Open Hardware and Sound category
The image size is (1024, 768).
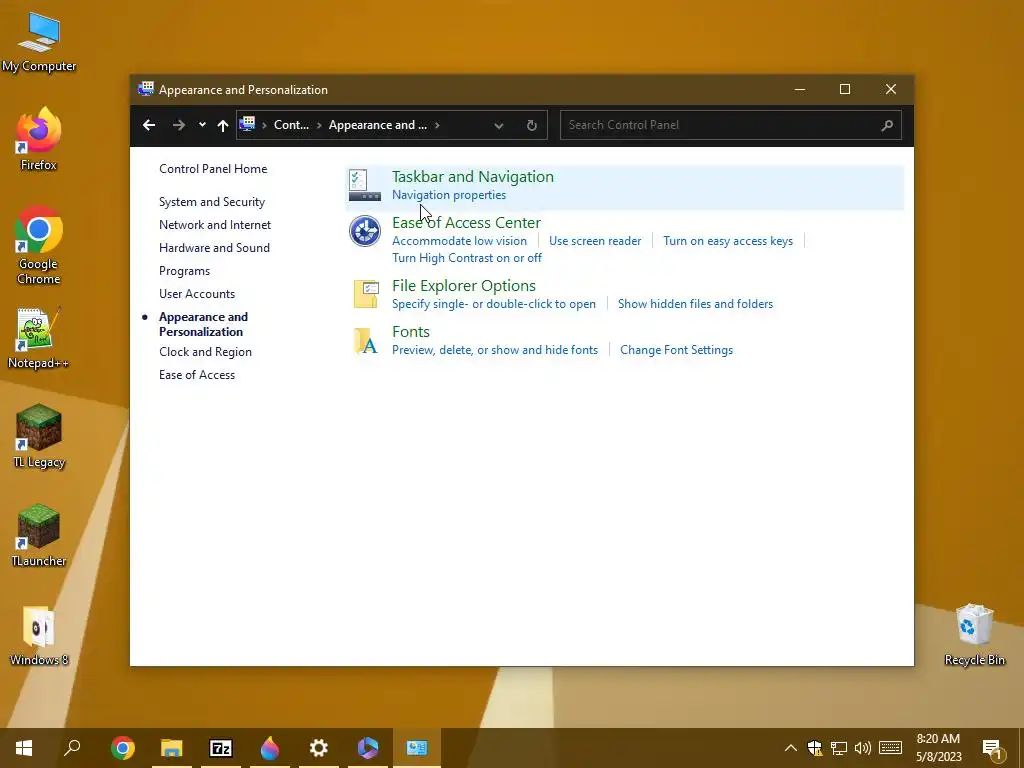214,248
